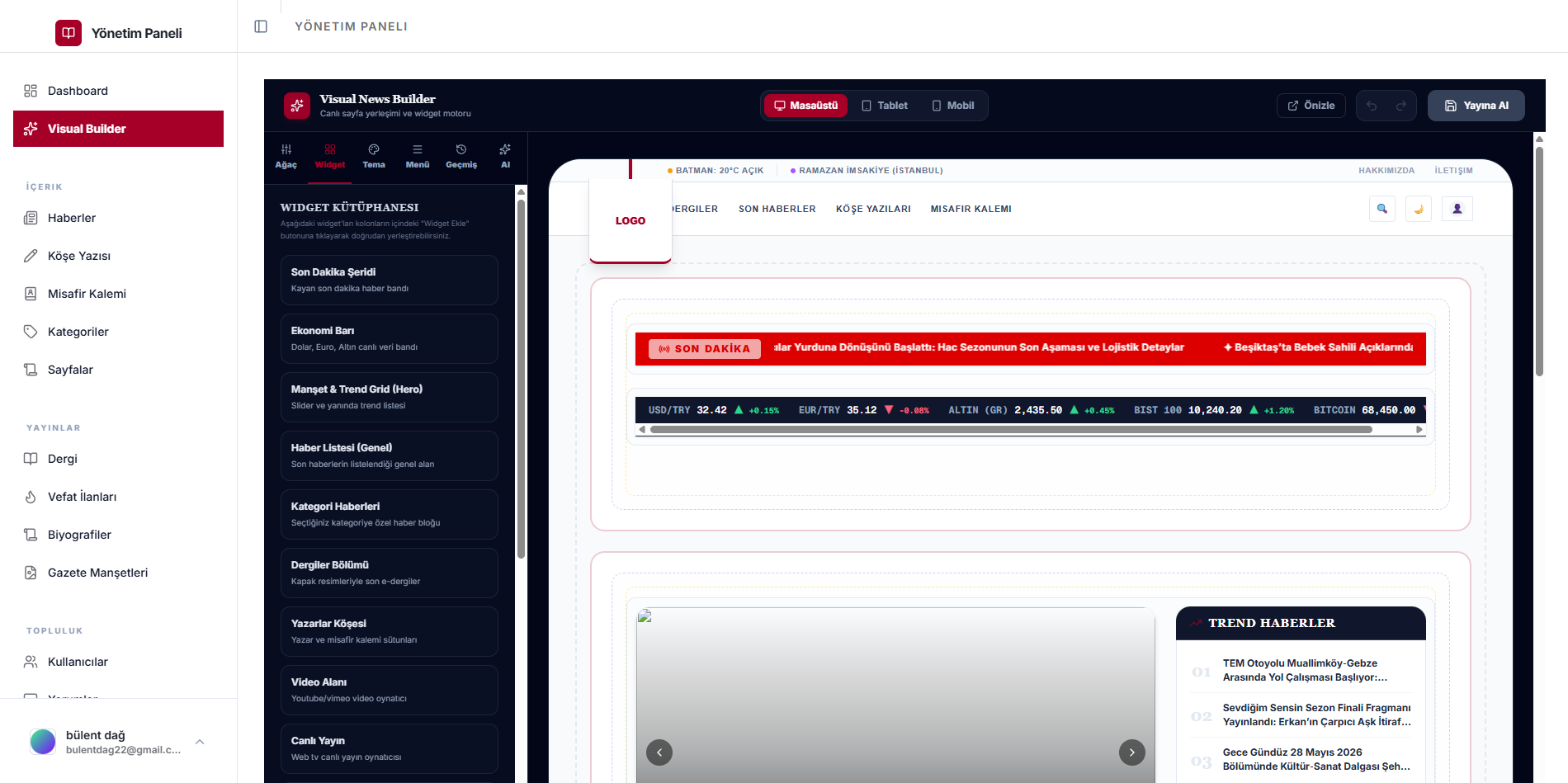Click the slider previous arrow

(x=659, y=752)
